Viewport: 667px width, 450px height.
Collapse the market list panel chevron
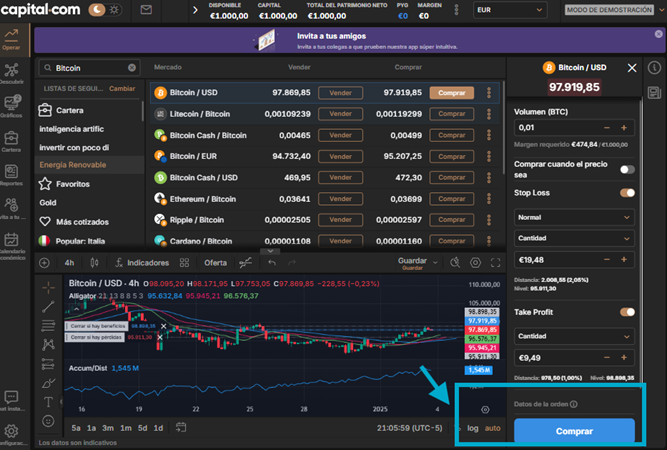coord(270,251)
